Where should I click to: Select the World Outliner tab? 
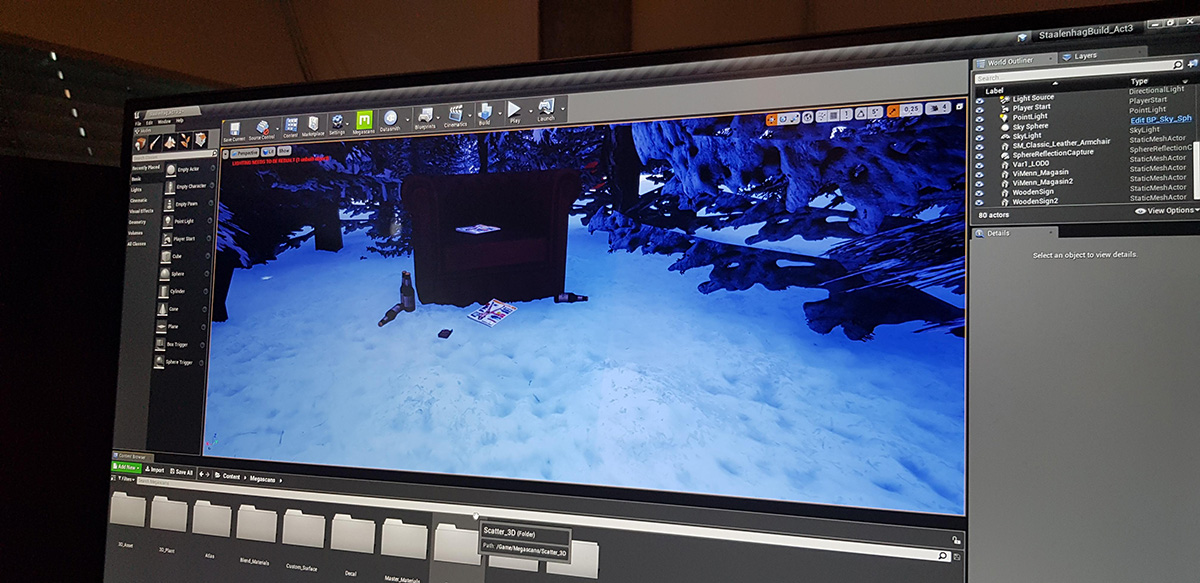pyautogui.click(x=1010, y=60)
